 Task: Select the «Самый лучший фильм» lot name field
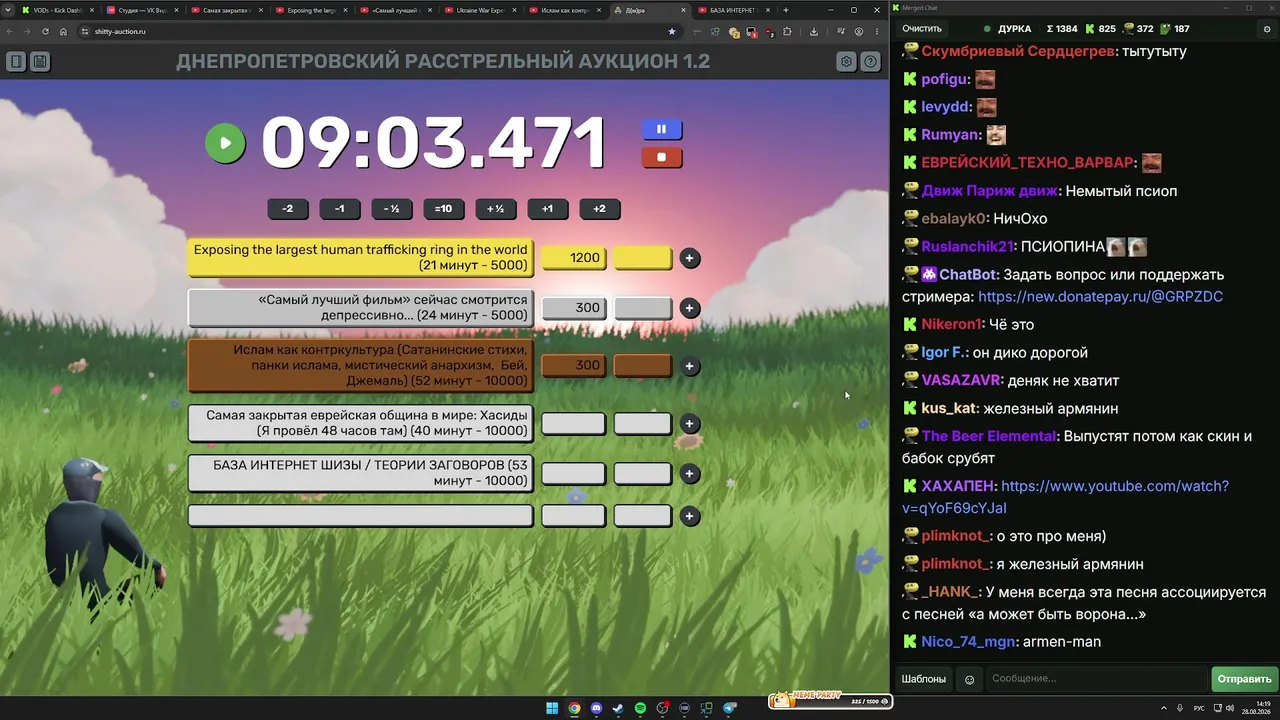tap(360, 308)
